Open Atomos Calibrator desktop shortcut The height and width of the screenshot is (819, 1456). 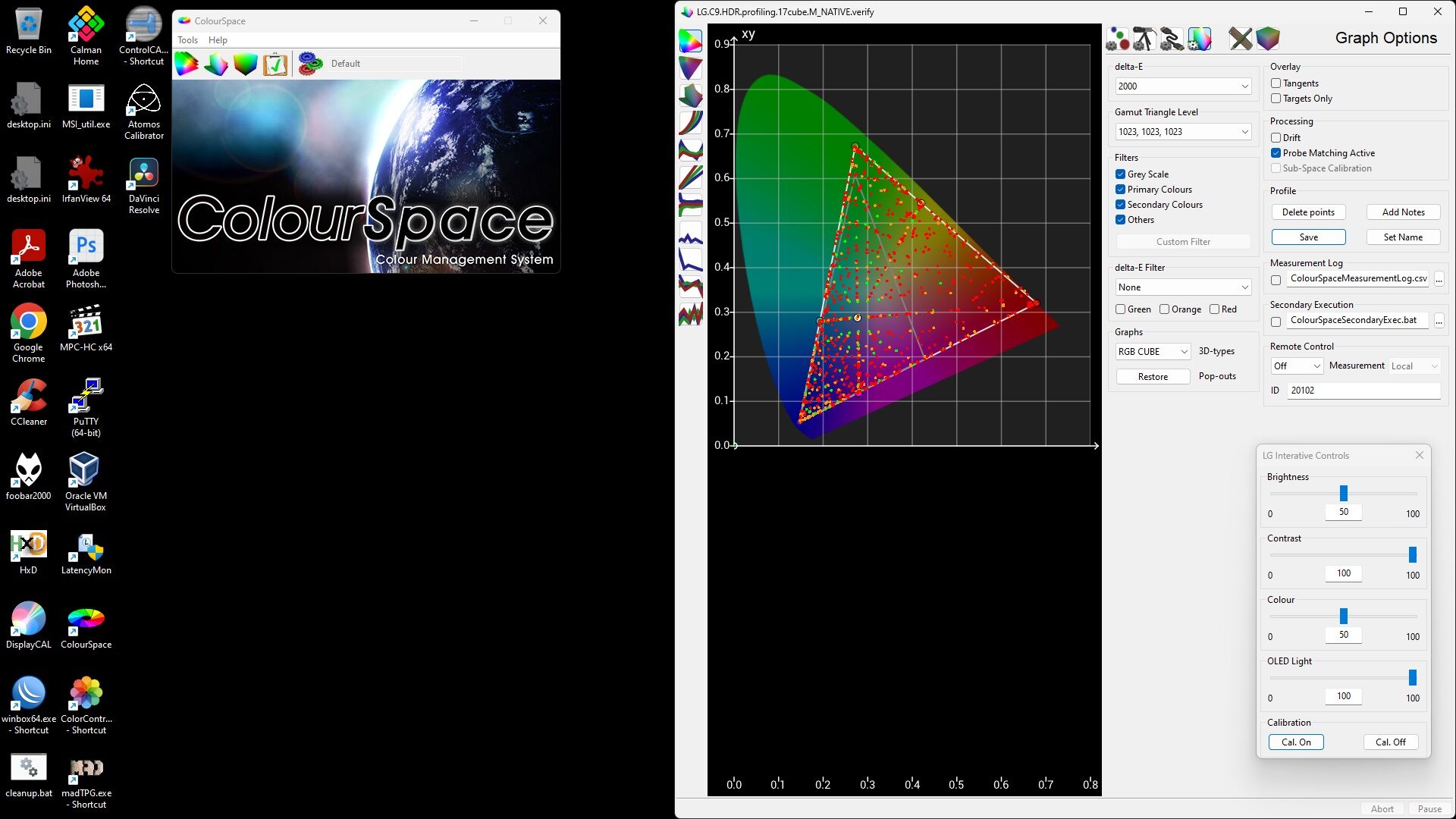coord(144,111)
